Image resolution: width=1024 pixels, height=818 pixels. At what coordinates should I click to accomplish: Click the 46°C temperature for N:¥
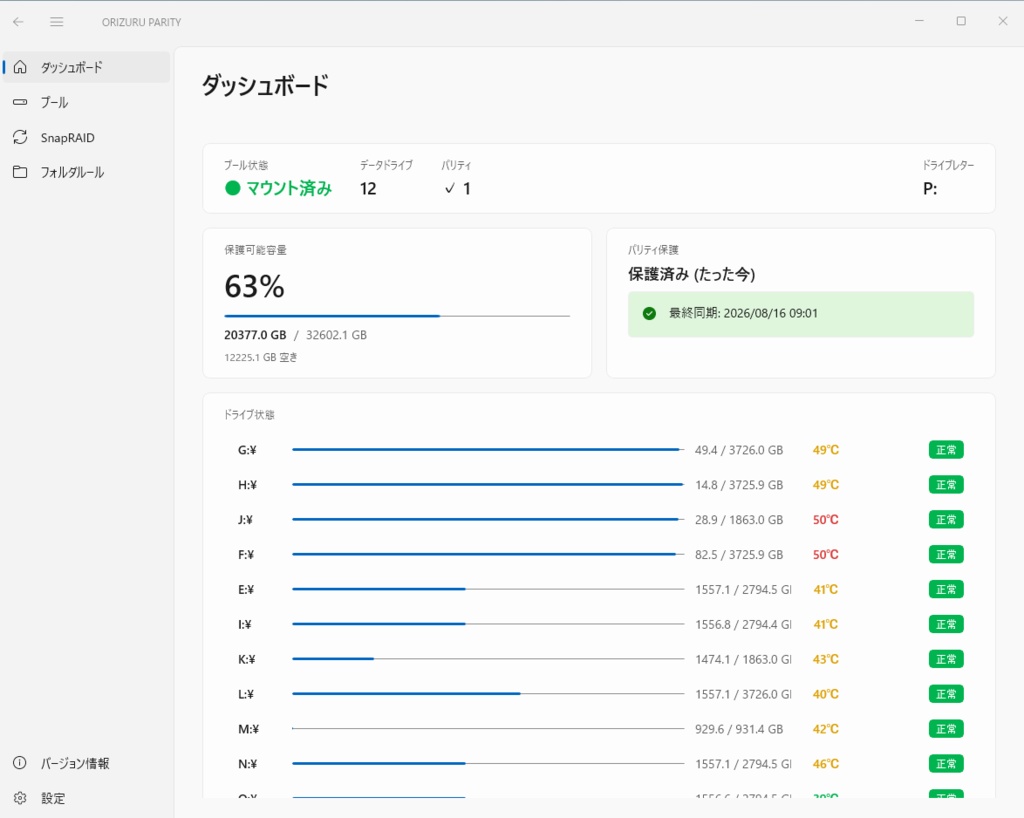pyautogui.click(x=825, y=764)
